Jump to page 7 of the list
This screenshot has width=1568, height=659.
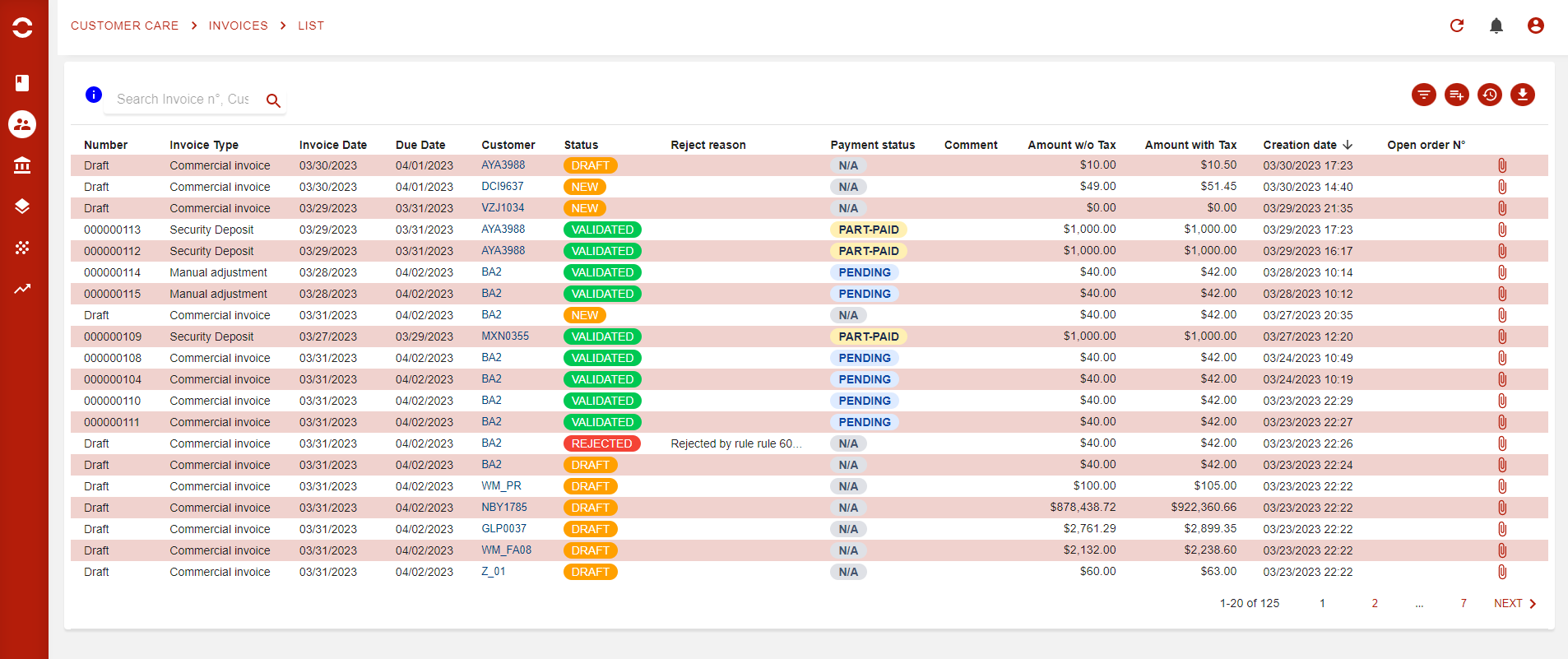point(1463,603)
